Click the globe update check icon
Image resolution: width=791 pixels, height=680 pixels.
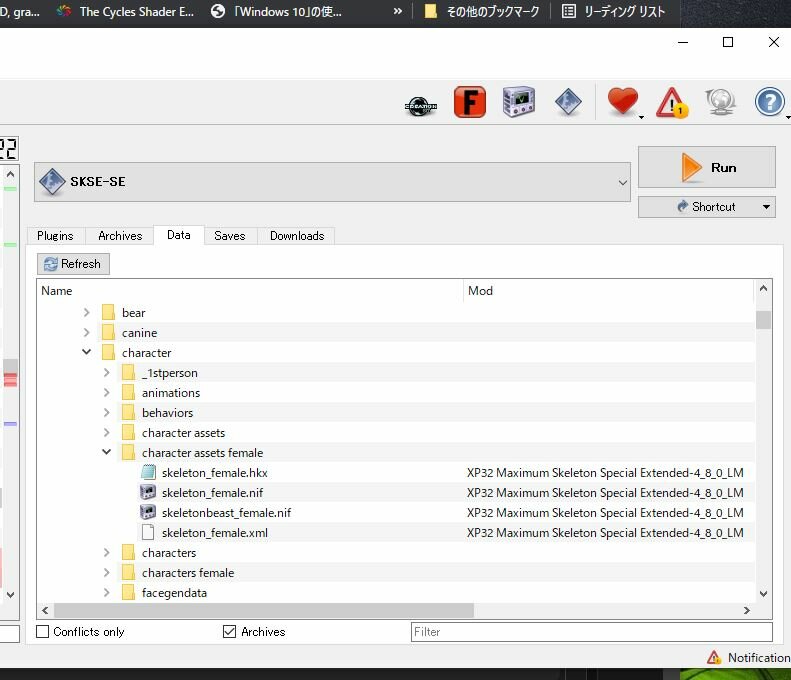point(720,101)
